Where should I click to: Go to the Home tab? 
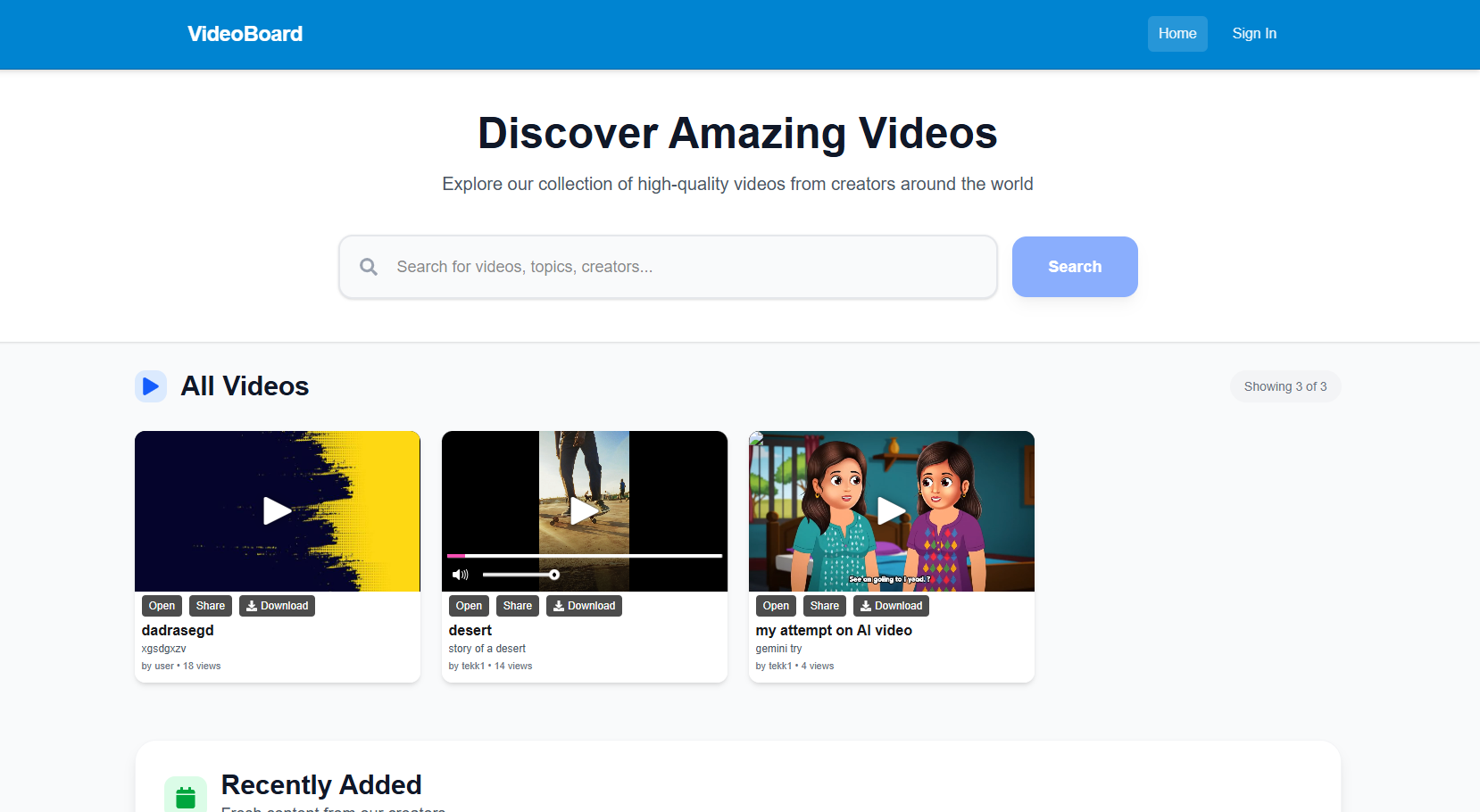point(1177,34)
